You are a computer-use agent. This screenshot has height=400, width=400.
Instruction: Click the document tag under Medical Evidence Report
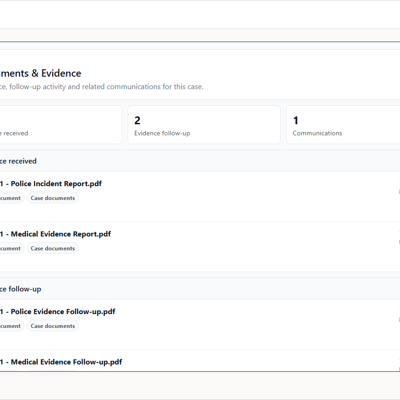click(x=11, y=248)
